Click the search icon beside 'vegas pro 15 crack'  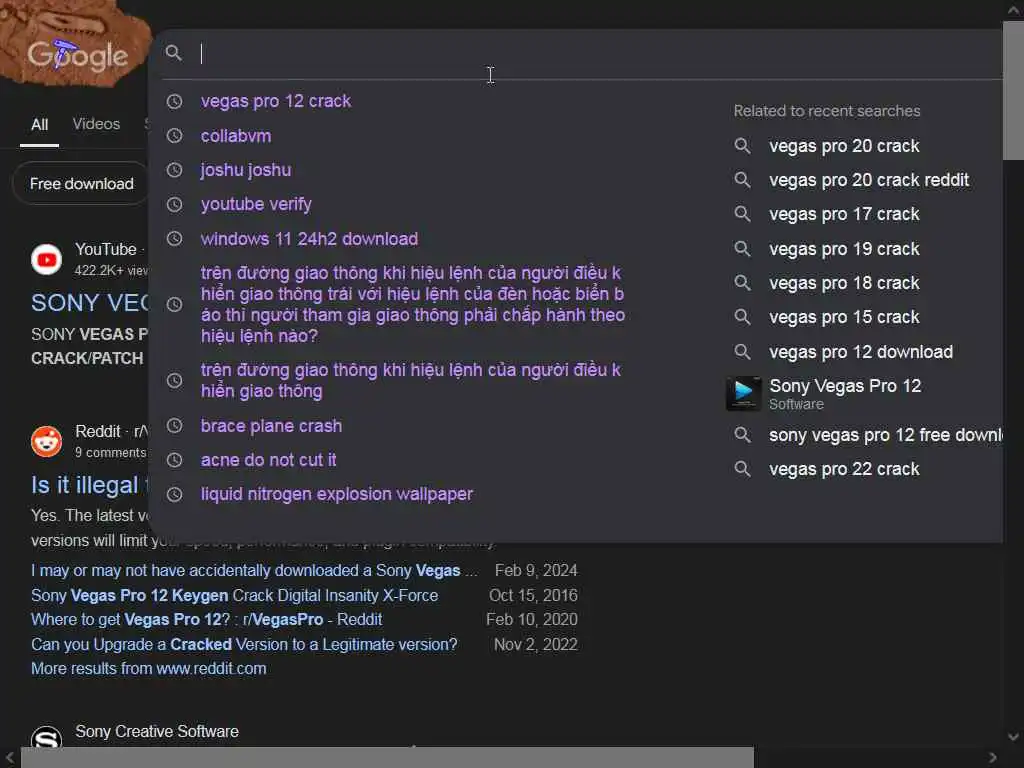click(x=743, y=317)
